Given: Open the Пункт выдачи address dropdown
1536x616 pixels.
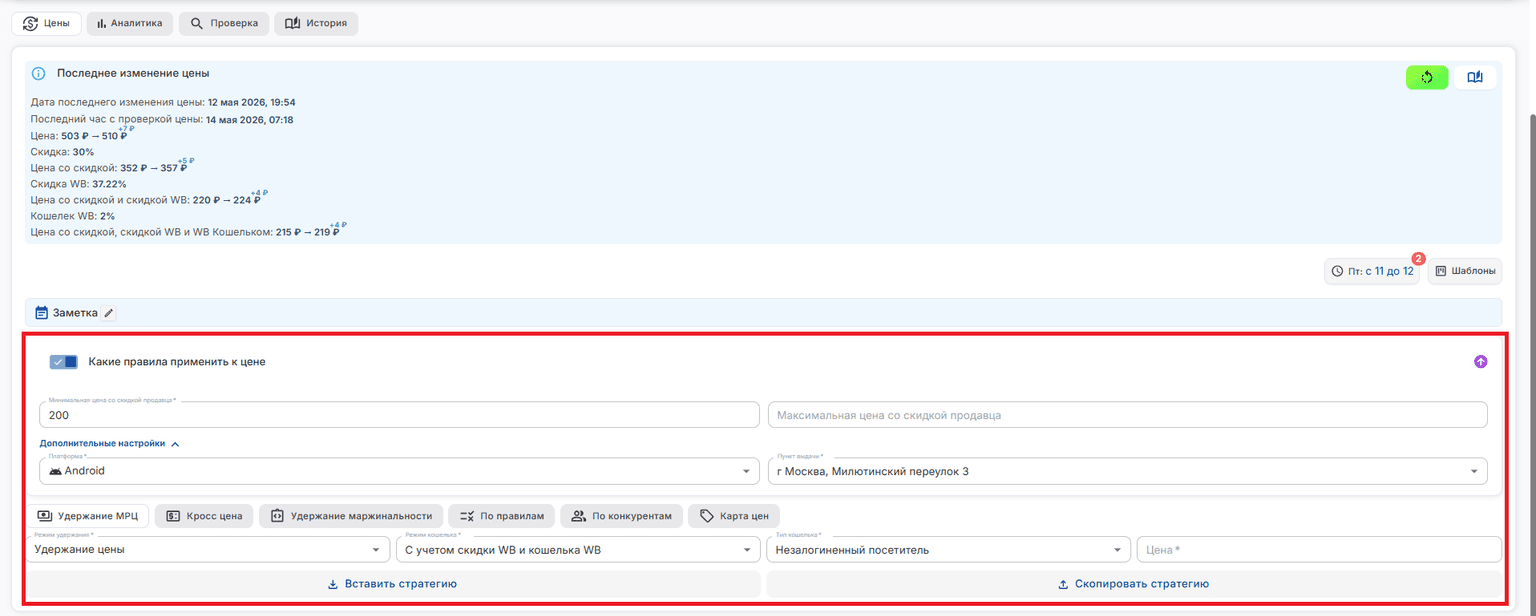Looking at the screenshot, I should pos(1127,471).
